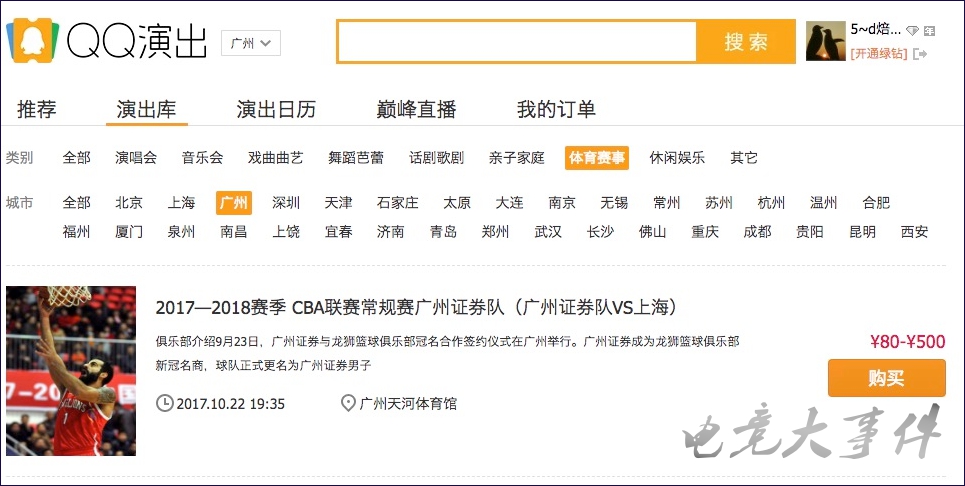
Task: Open the 开通绿钻 link
Action: 879,54
